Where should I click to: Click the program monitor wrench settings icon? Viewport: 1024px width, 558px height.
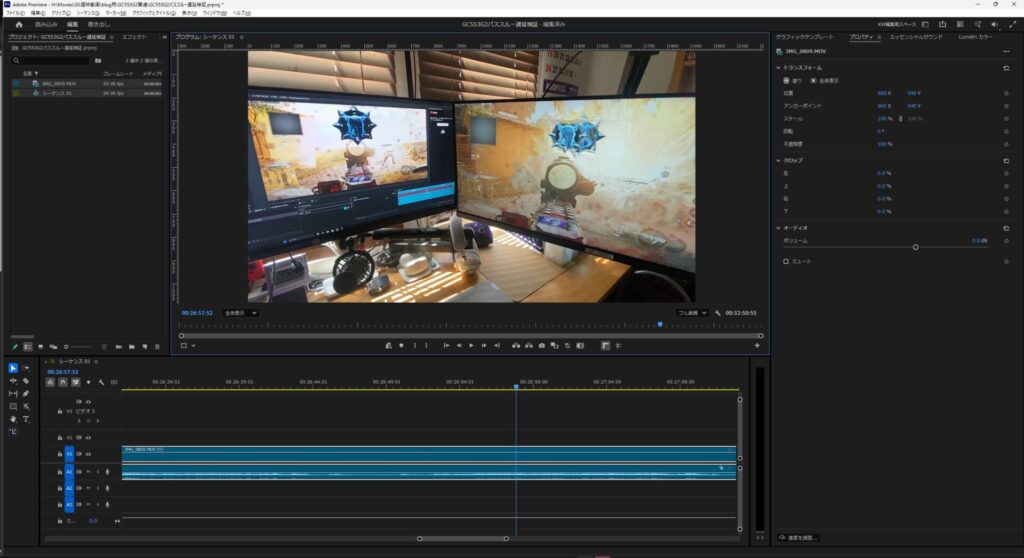pos(718,313)
